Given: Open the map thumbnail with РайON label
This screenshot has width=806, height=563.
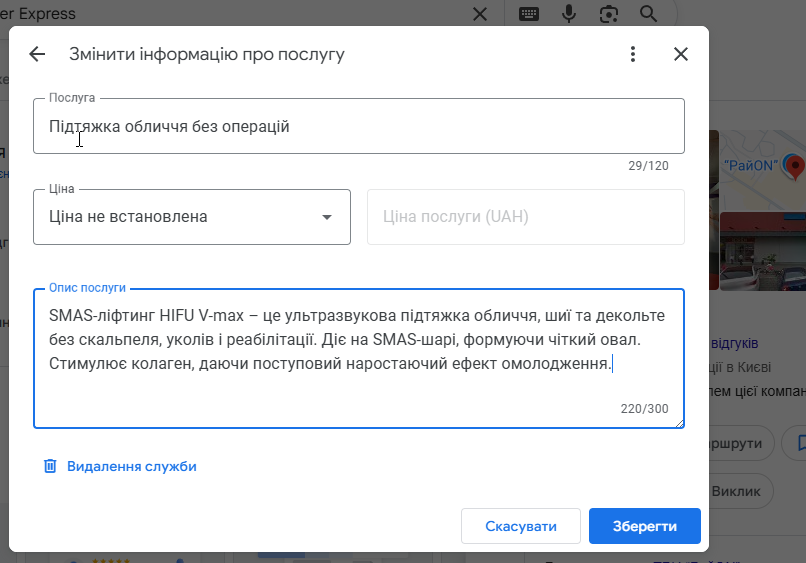Looking at the screenshot, I should [x=763, y=170].
